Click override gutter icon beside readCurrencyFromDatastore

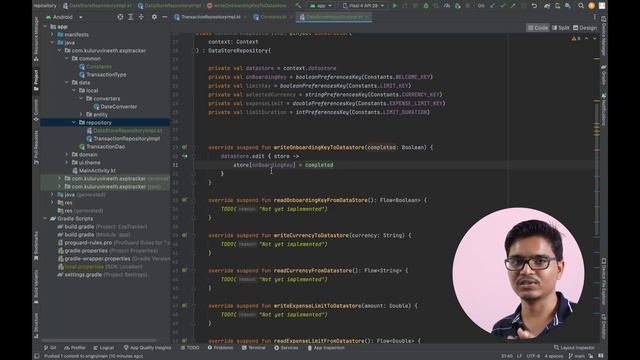184,271
